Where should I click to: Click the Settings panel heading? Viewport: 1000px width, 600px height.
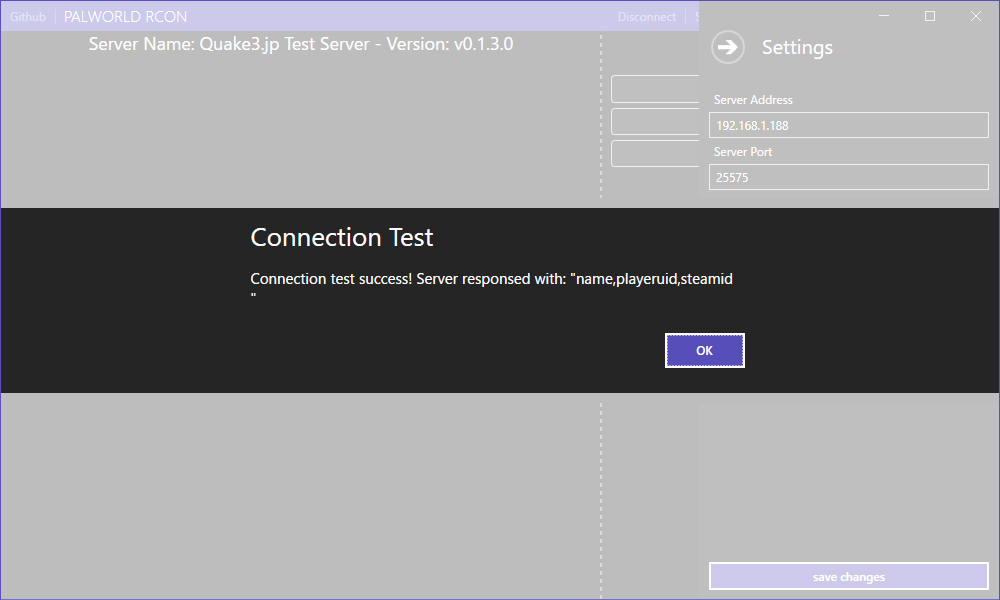coord(797,48)
